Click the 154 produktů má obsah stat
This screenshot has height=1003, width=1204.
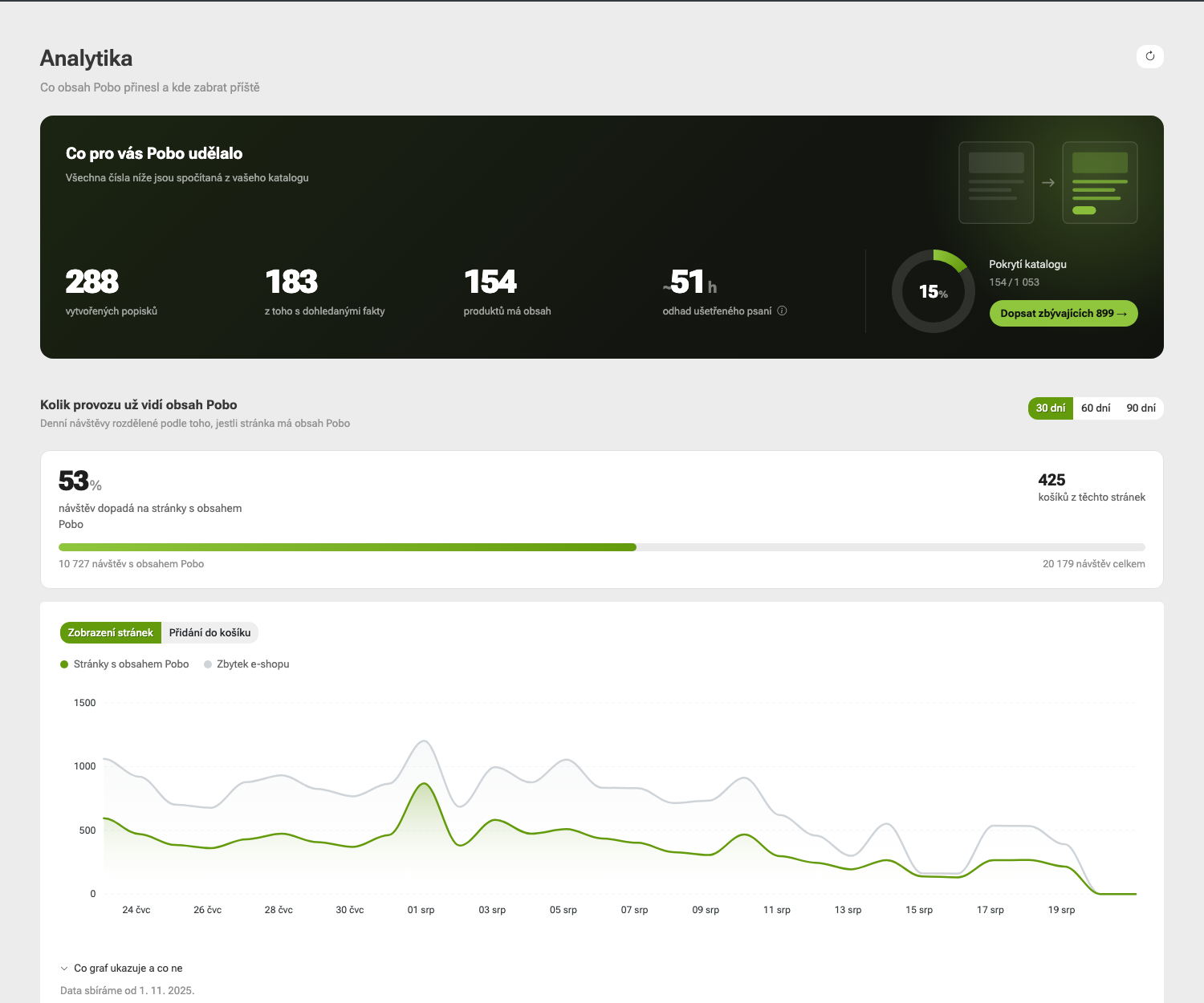507,292
